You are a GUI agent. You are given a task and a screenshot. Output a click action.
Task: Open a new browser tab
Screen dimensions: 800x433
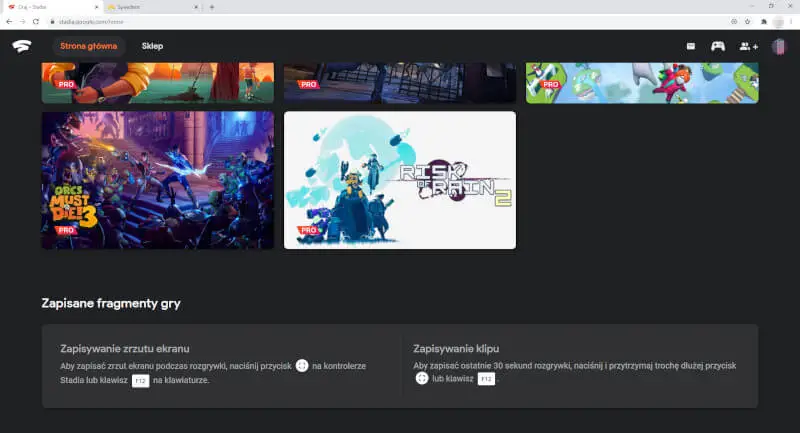[x=212, y=7]
